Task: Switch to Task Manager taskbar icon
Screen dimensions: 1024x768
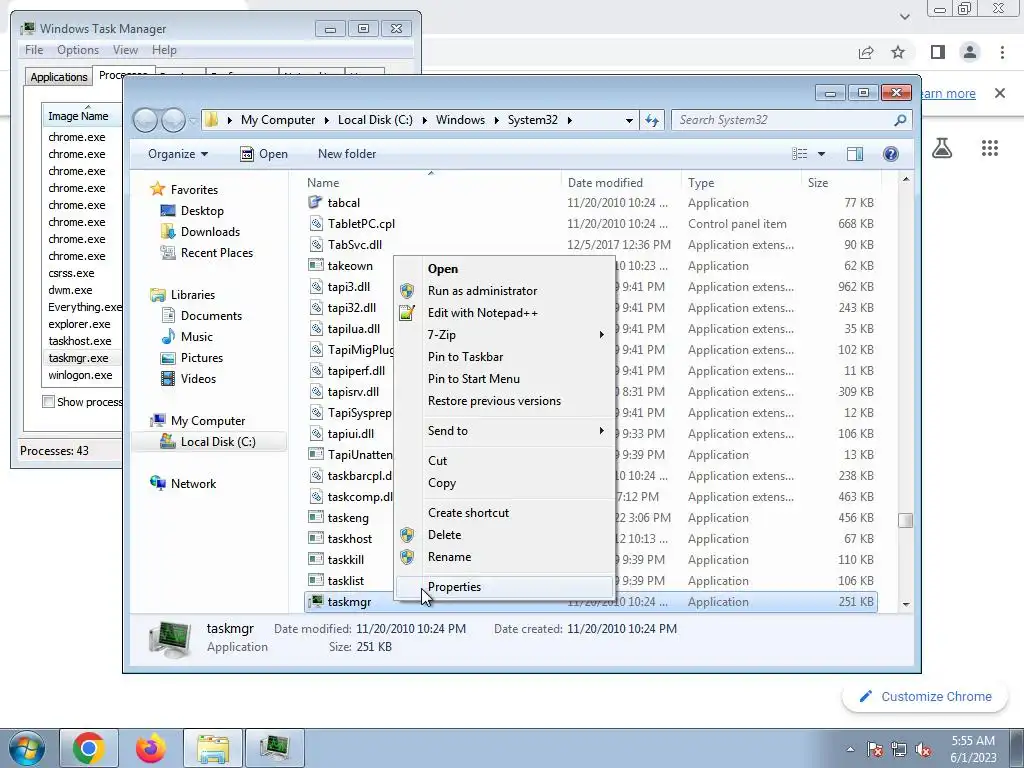Action: click(x=275, y=748)
